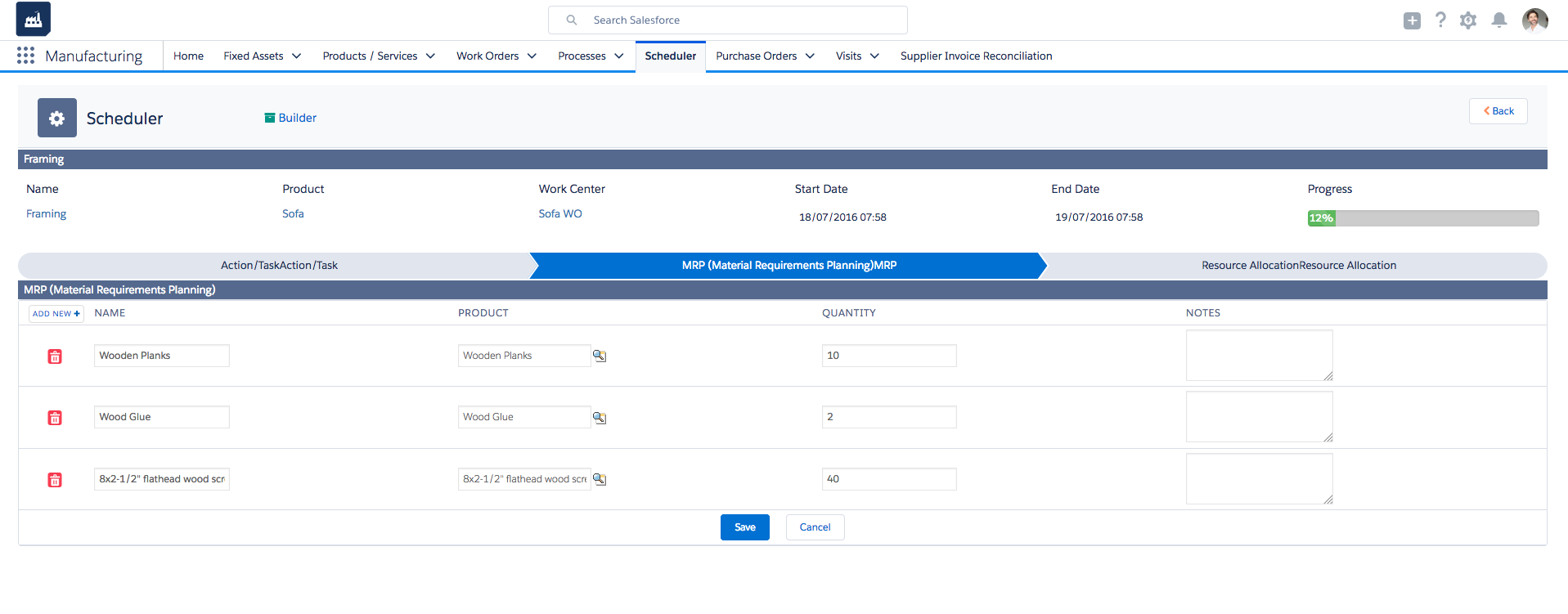Open the Fixed Assets tab
Image resolution: width=1568 pixels, height=614 pixels.
[254, 56]
